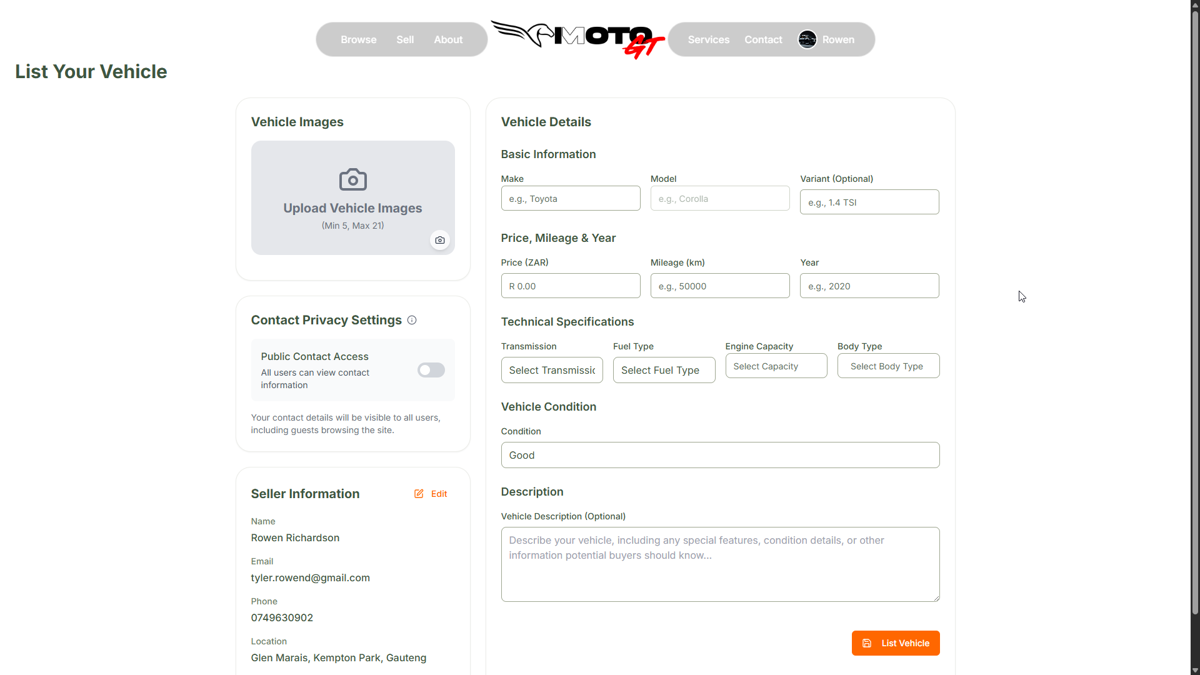Go to the Browse menu item

358,40
